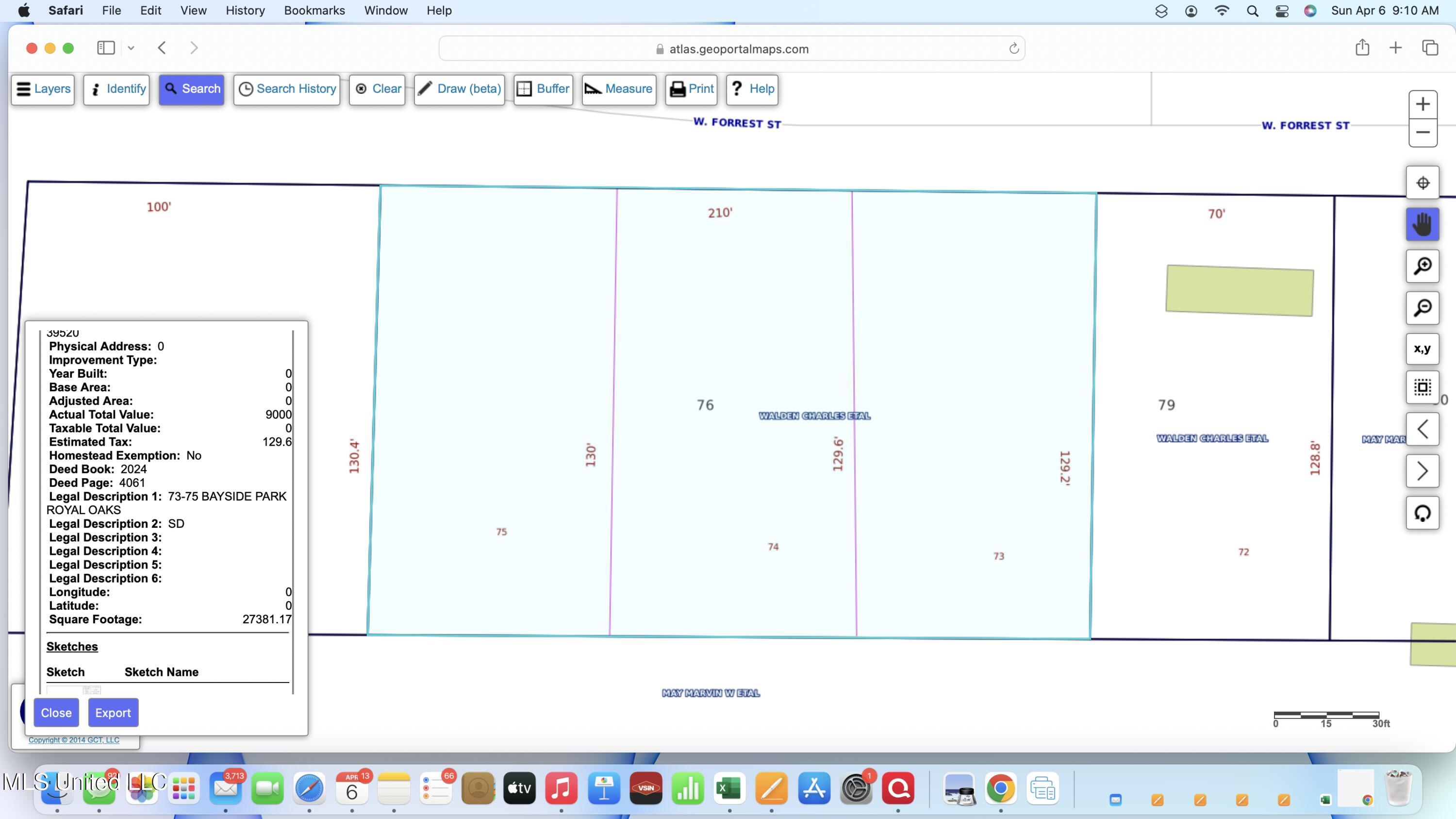
Task: Click the map refresh circular icon
Action: click(1422, 513)
